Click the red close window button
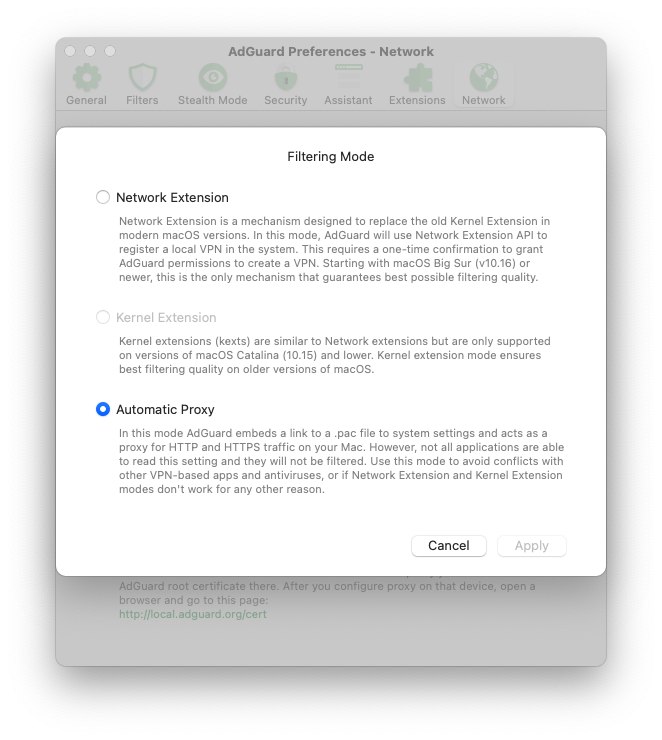The height and width of the screenshot is (740, 662). 70,51
